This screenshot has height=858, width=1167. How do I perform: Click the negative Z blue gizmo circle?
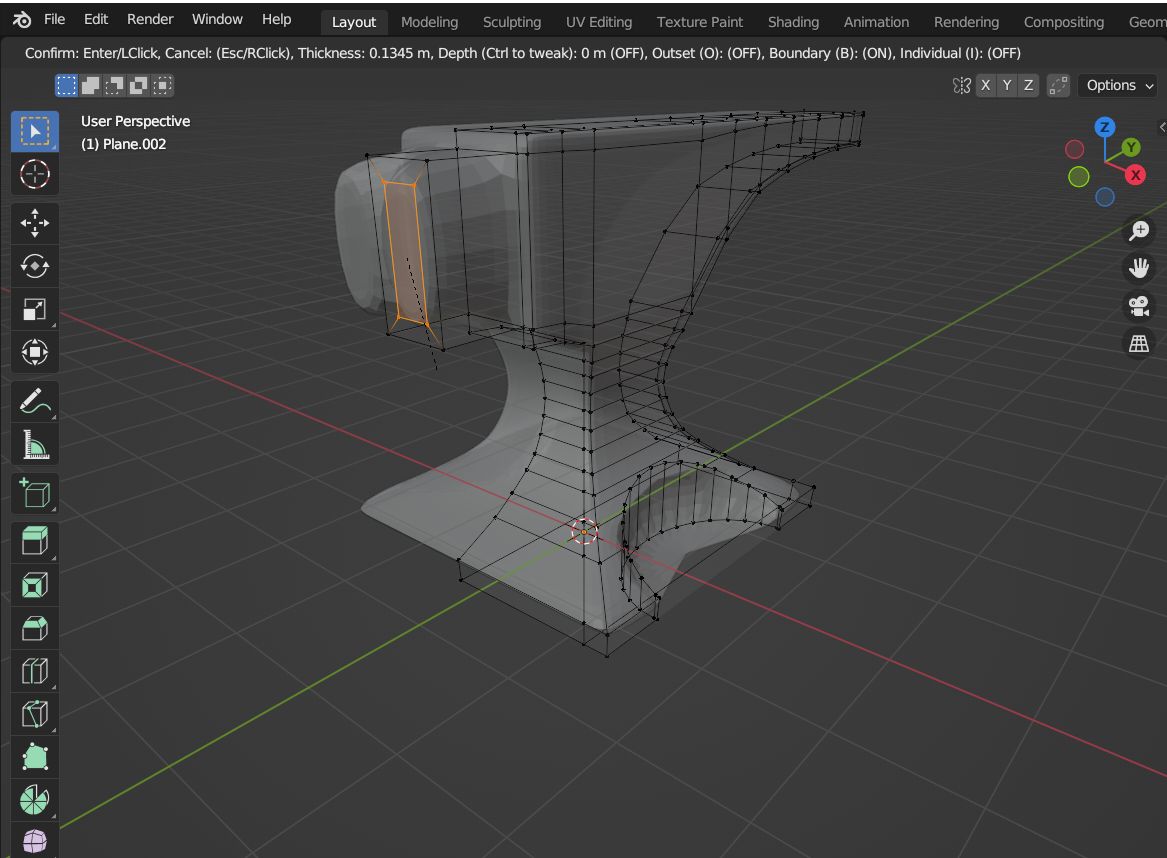(x=1104, y=197)
